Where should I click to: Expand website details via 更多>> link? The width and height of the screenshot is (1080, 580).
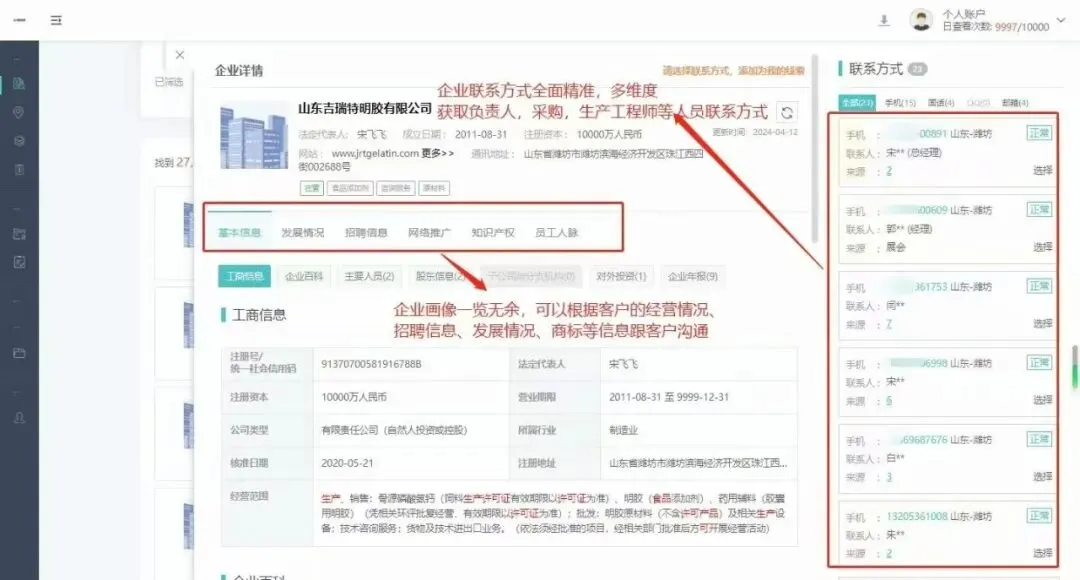pos(434,152)
